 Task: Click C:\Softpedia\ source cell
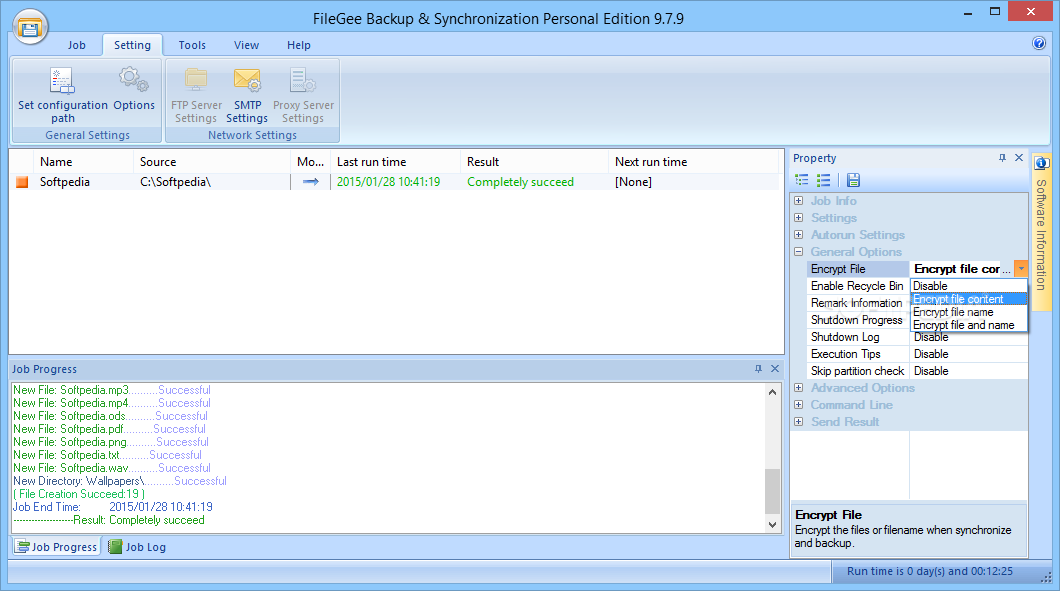click(x=175, y=182)
